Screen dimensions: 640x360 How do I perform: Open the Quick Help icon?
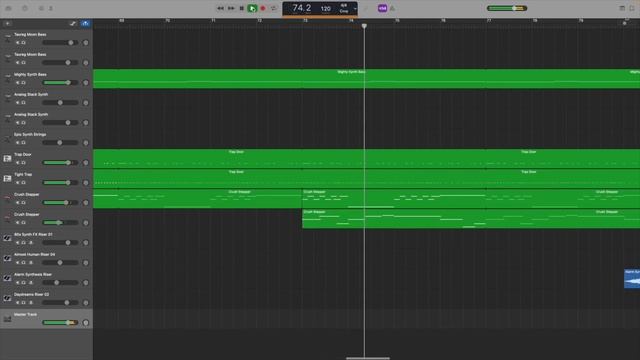25,8
